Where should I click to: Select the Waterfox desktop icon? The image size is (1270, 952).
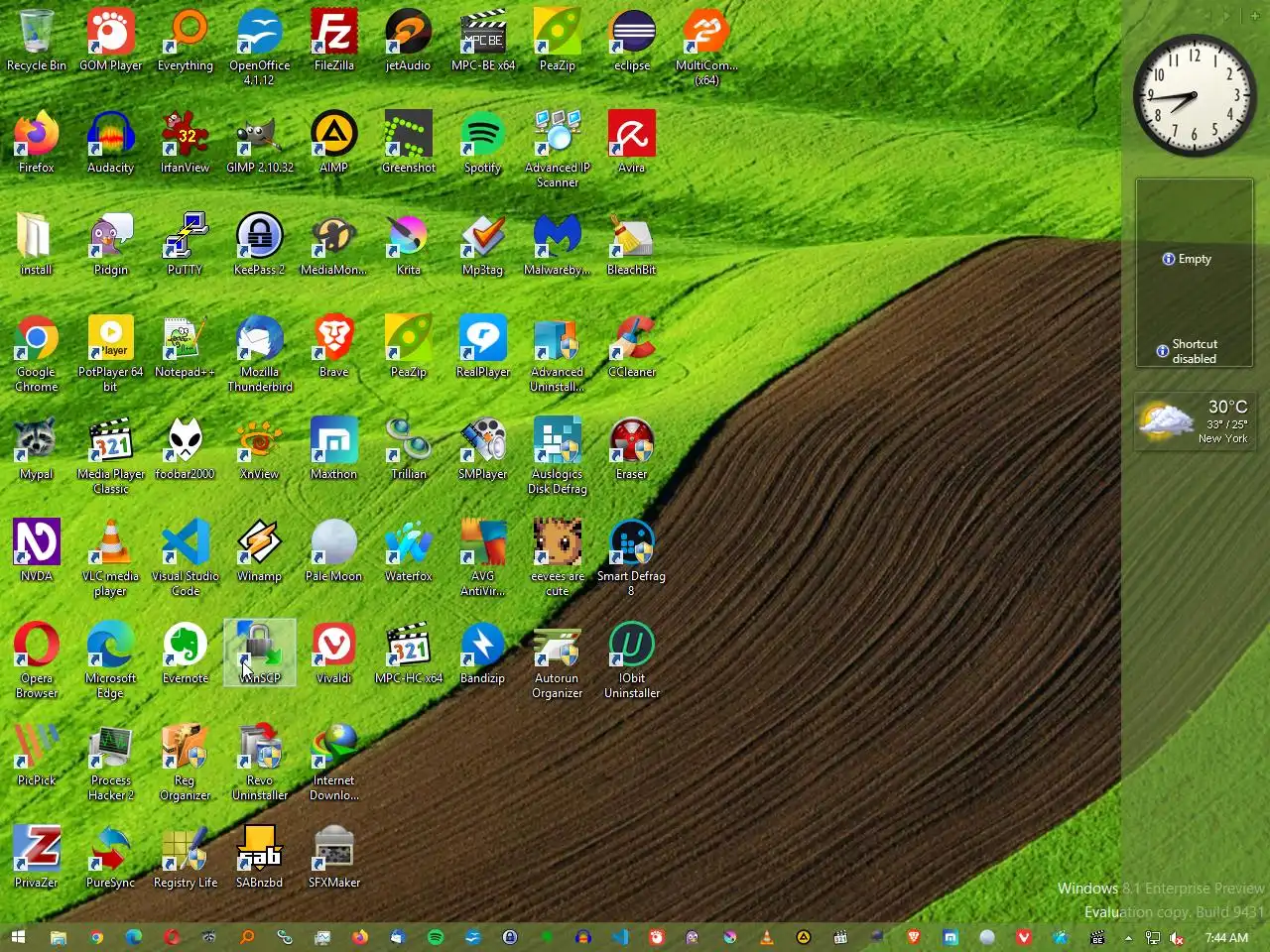[409, 551]
